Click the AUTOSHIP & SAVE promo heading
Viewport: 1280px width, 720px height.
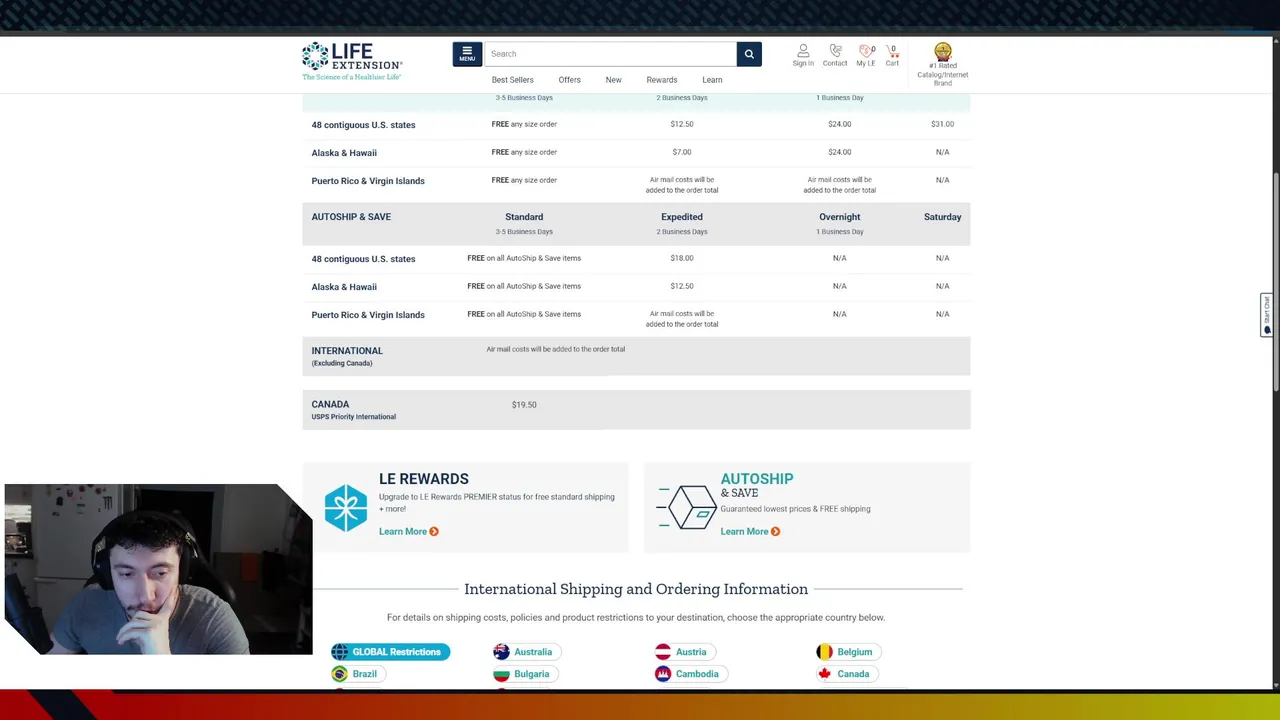click(x=757, y=485)
